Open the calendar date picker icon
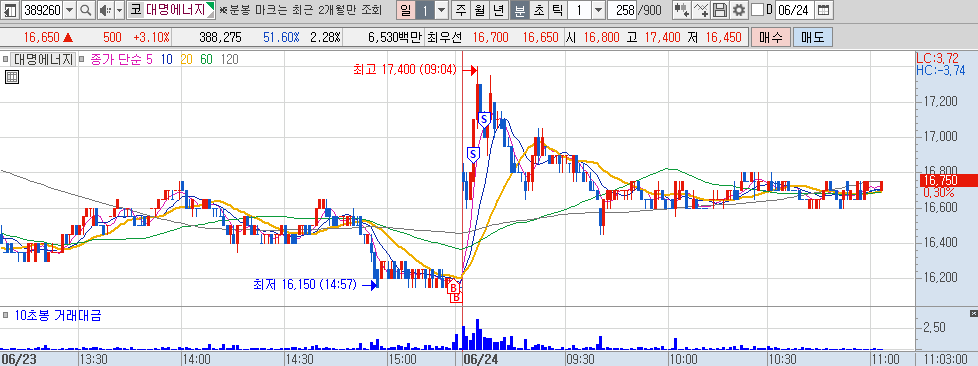Viewport: 978px width, 366px height. (824, 9)
